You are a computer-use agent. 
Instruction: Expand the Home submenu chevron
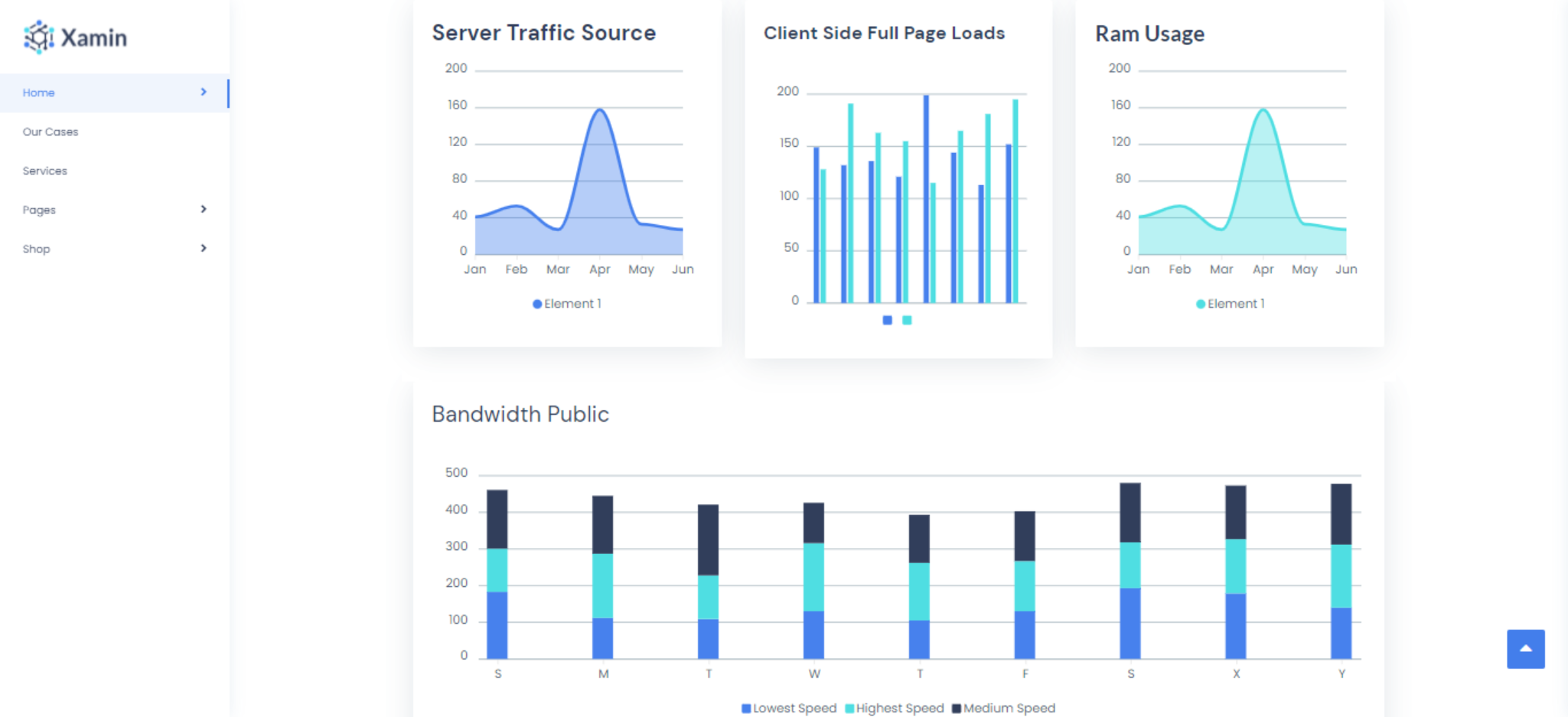pyautogui.click(x=204, y=92)
